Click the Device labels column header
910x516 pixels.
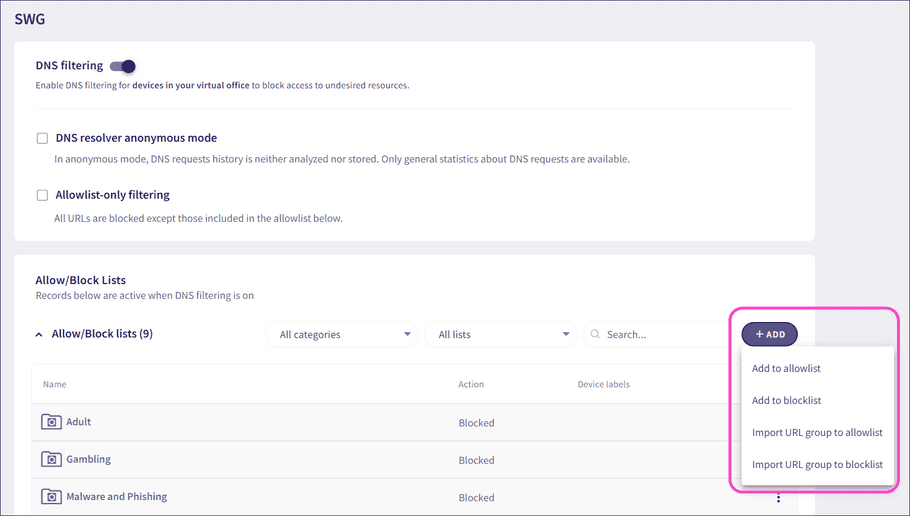tap(604, 384)
